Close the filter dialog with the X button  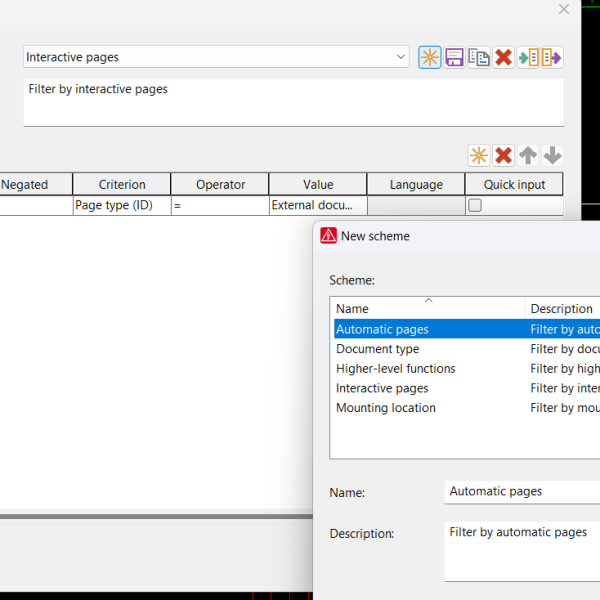tap(564, 9)
